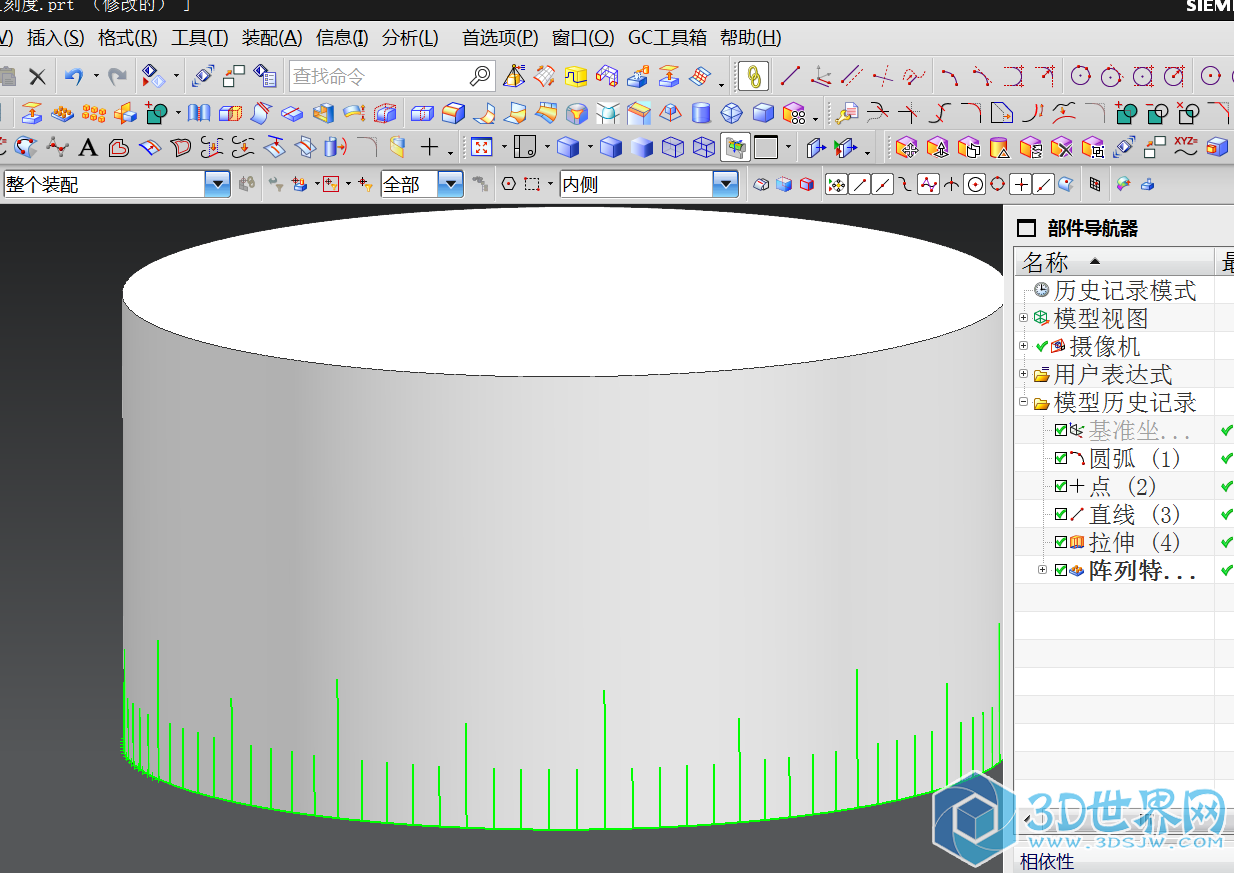The height and width of the screenshot is (873, 1234).
Task: Select the 历史记录模式 item in navigator
Action: 1124,290
